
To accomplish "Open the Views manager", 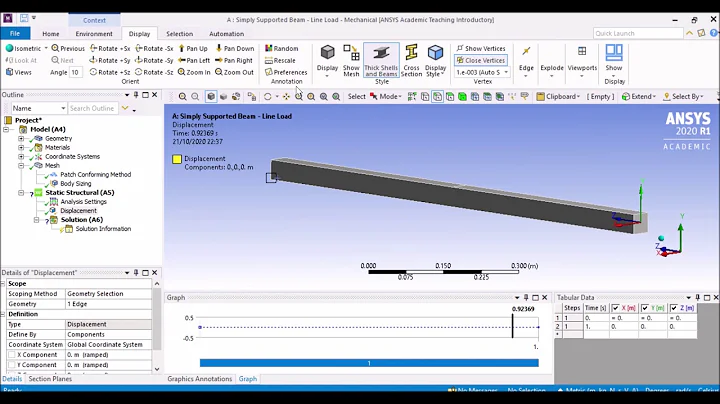I will coord(18,72).
